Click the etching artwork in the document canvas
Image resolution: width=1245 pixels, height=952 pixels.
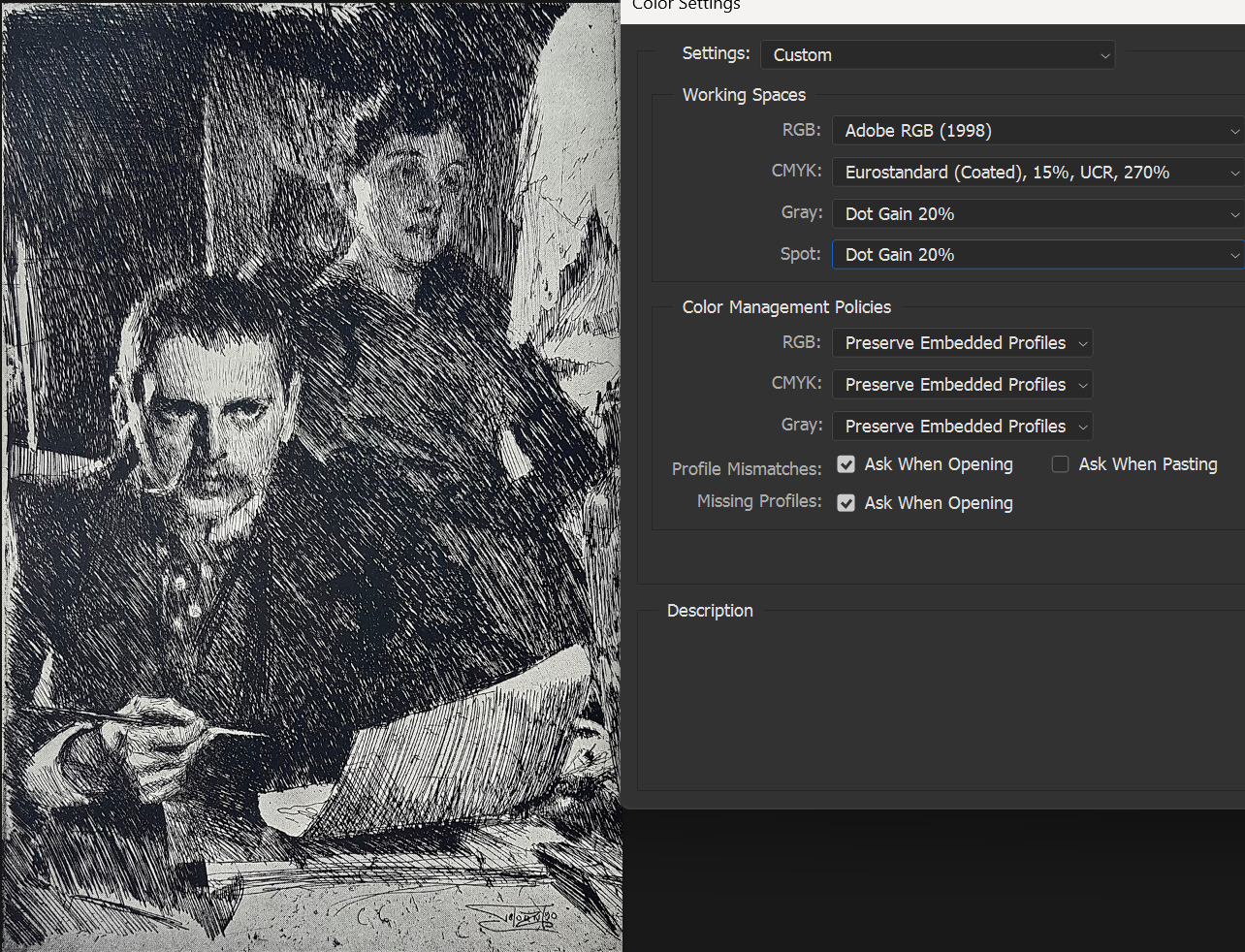(310, 476)
